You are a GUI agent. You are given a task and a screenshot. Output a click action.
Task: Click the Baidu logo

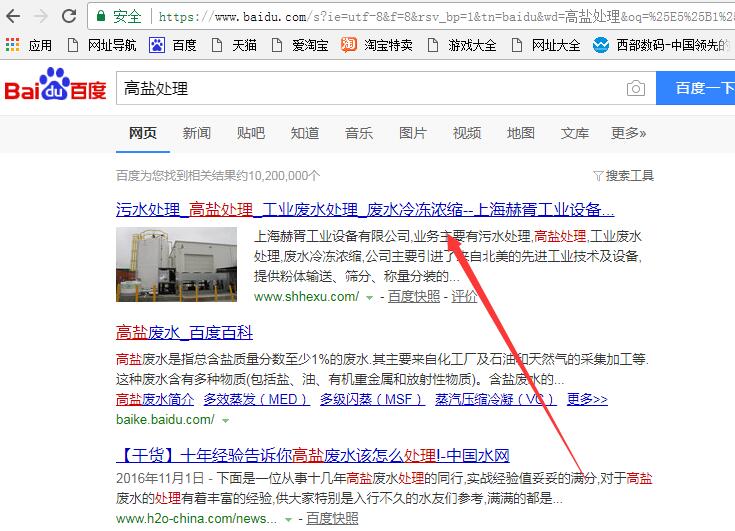coord(55,84)
